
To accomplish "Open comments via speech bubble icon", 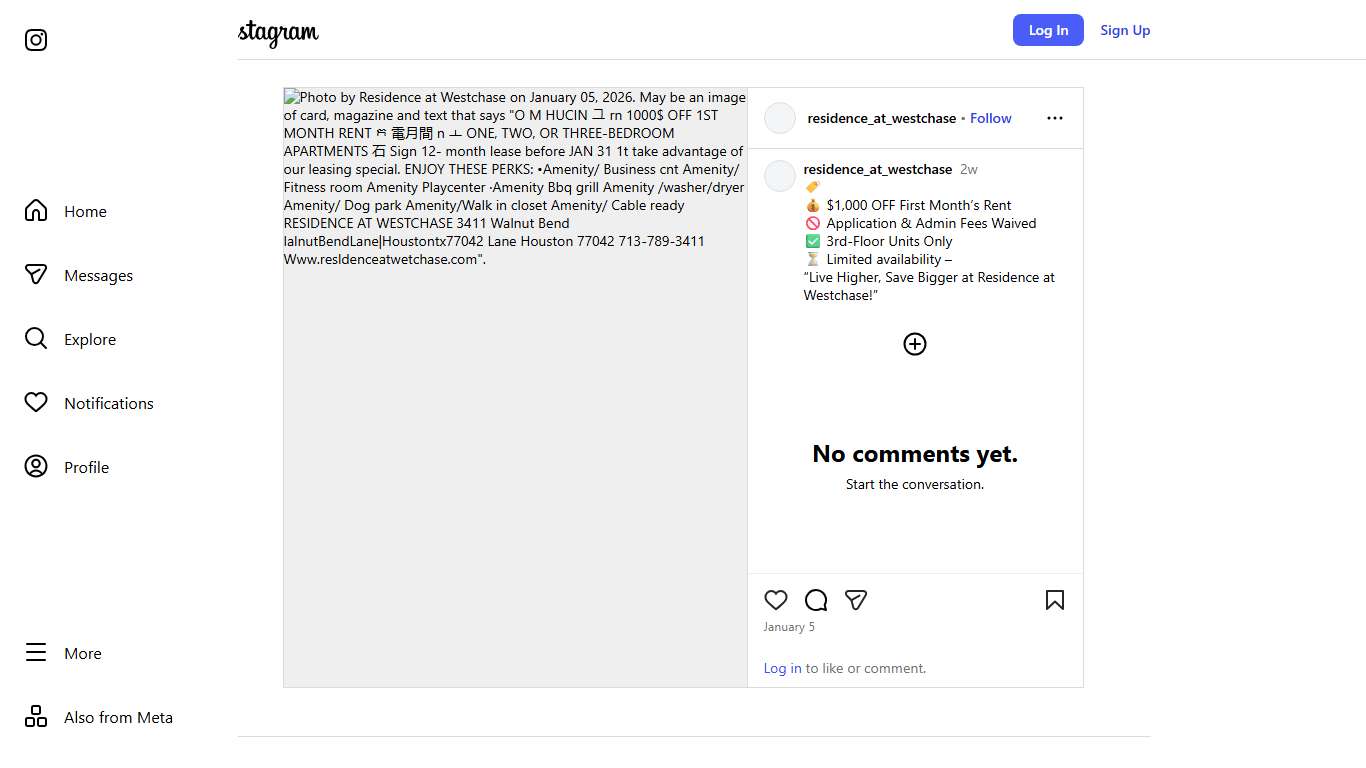I will click(816, 600).
